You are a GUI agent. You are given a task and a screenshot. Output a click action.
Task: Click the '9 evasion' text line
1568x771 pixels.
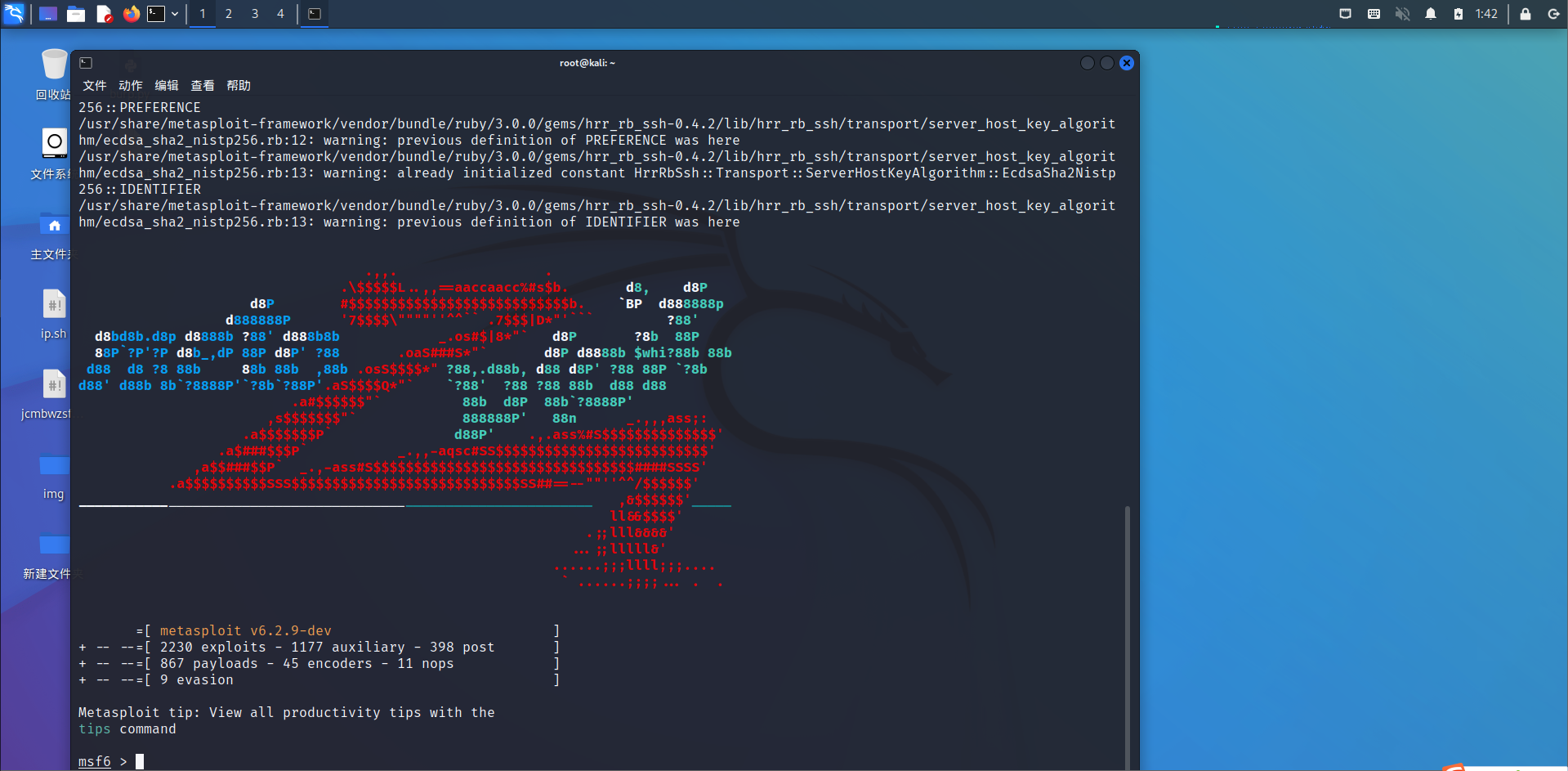click(196, 679)
